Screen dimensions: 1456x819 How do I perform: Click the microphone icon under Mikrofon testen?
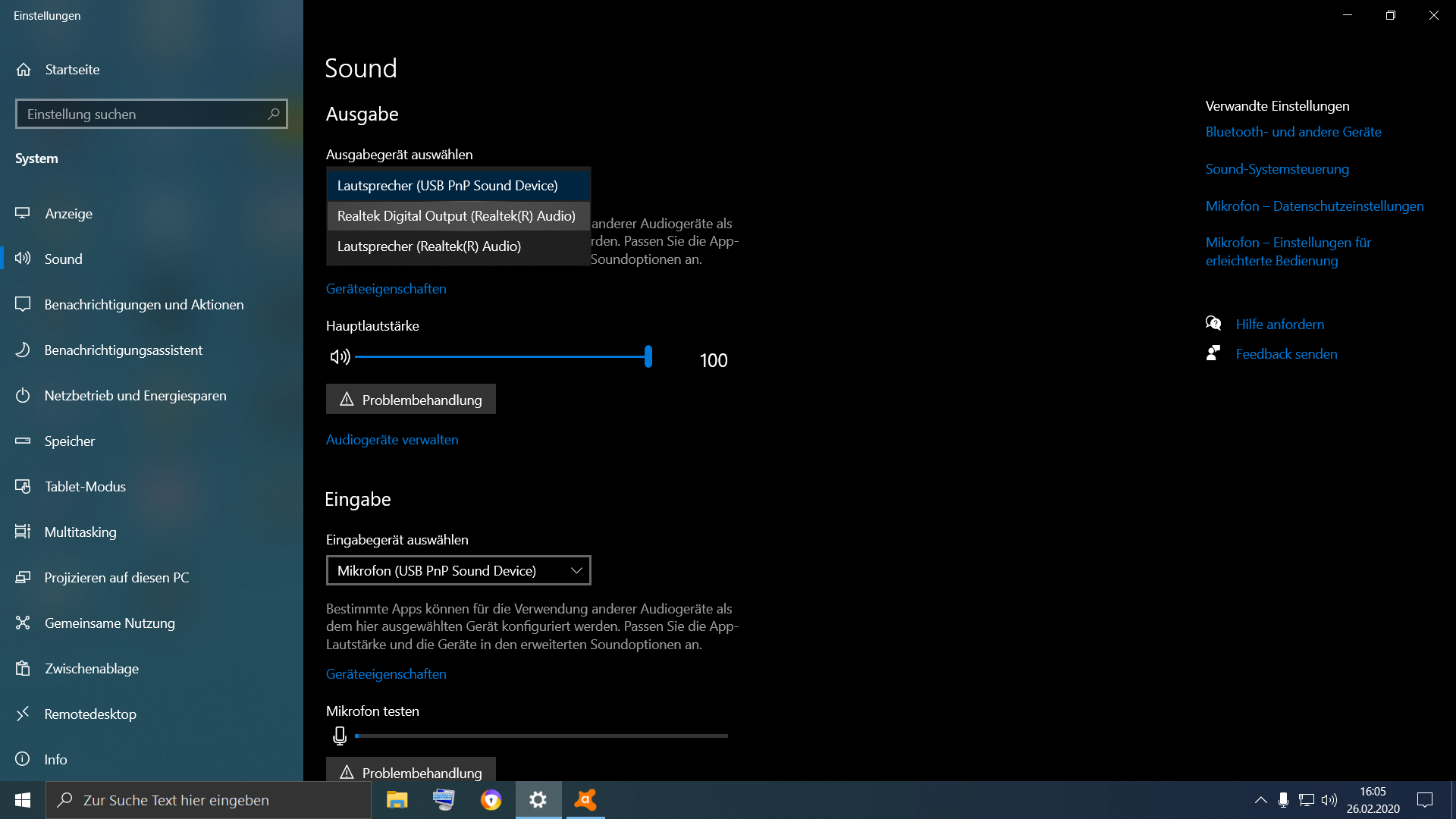click(x=340, y=736)
